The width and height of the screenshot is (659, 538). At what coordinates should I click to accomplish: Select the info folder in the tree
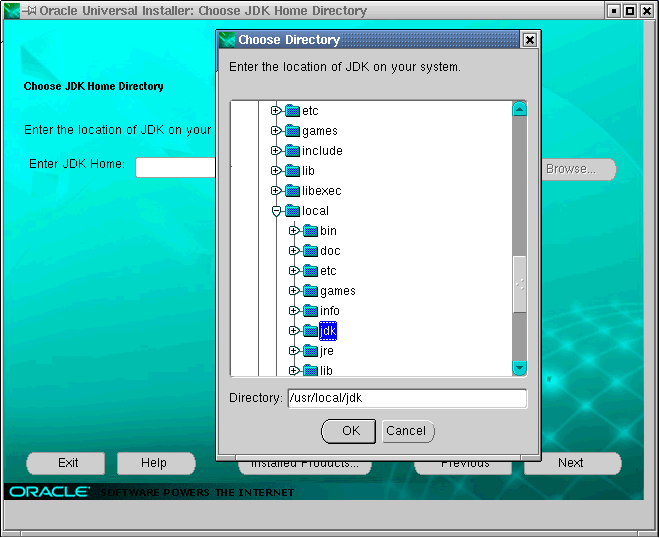[330, 311]
